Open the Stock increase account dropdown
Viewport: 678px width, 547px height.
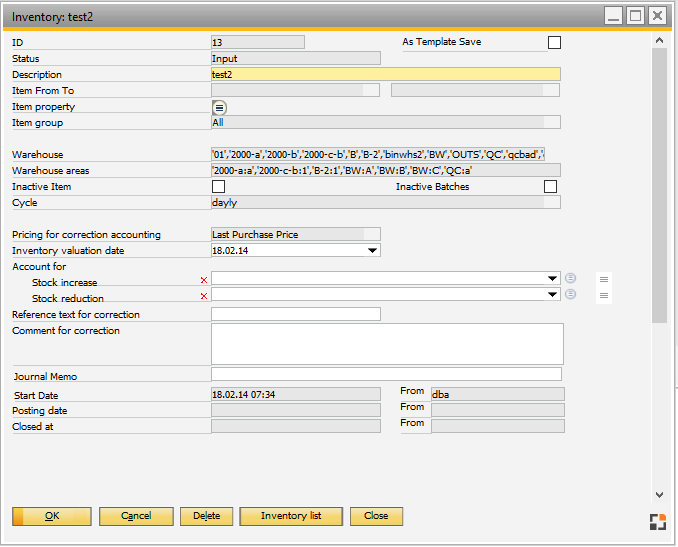click(553, 279)
